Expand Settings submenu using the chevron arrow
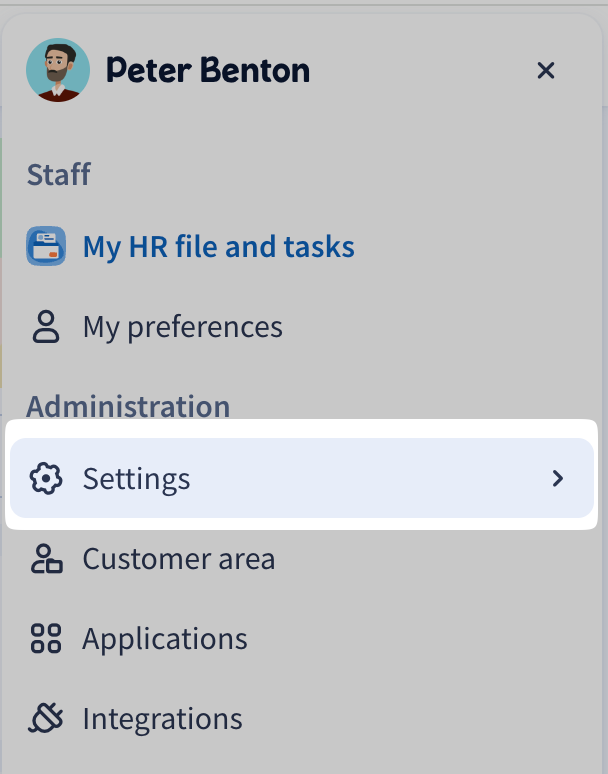This screenshot has width=608, height=774. tap(558, 479)
